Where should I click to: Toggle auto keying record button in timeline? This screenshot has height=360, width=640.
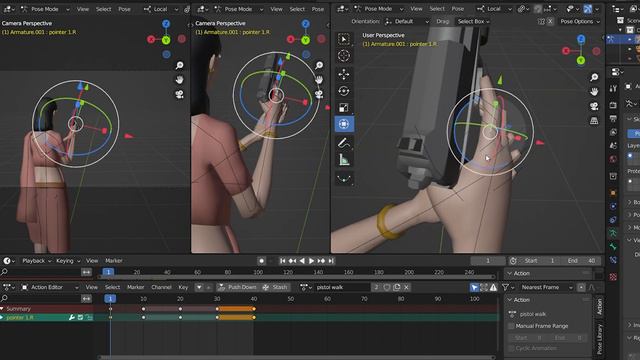point(262,261)
